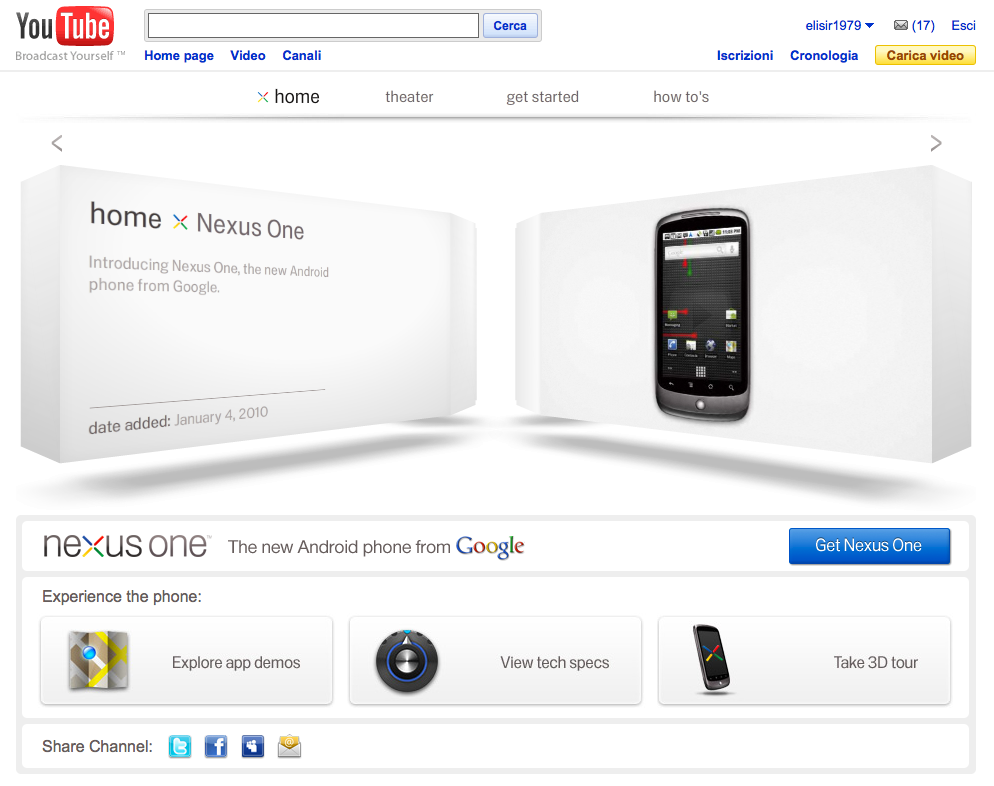Open the inbox messages envelope icon
Screen dimensions: 994x786
901,25
